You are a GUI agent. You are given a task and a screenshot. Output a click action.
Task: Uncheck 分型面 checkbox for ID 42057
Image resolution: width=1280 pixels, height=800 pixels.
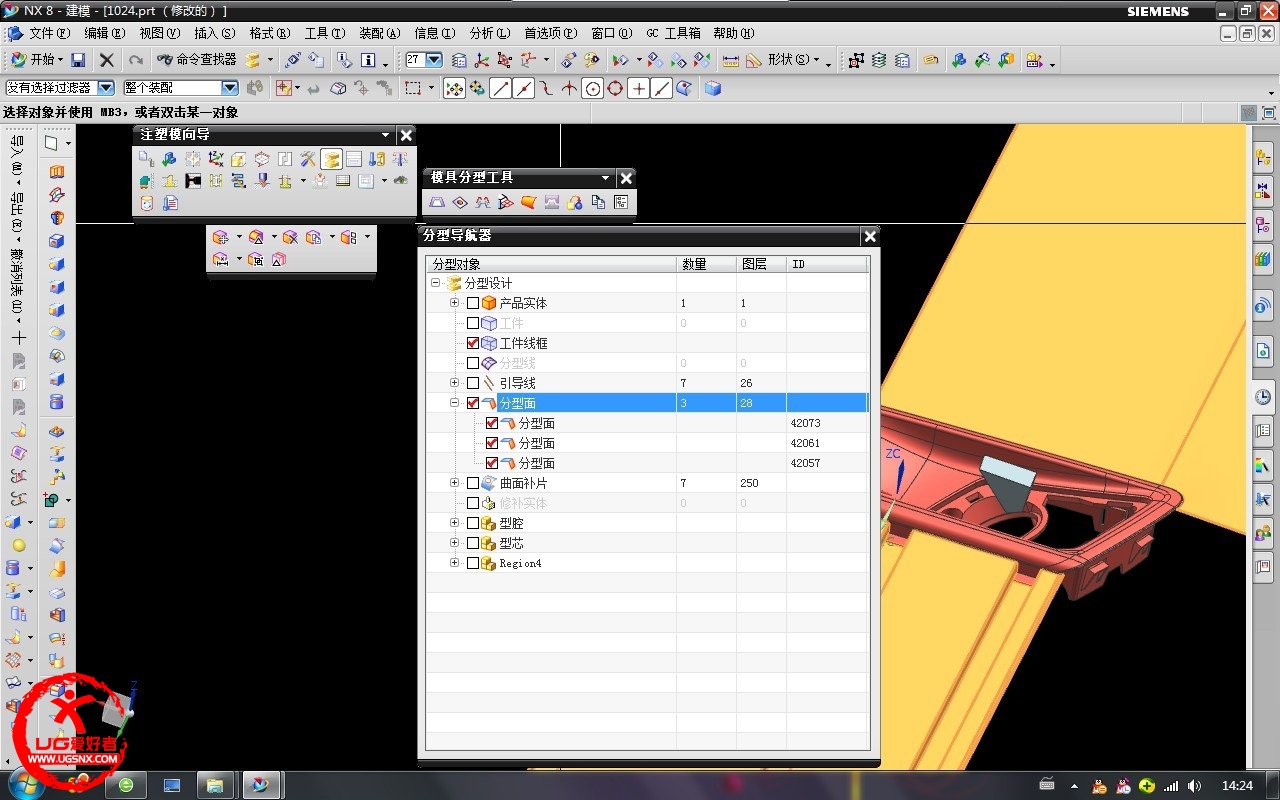click(x=492, y=463)
